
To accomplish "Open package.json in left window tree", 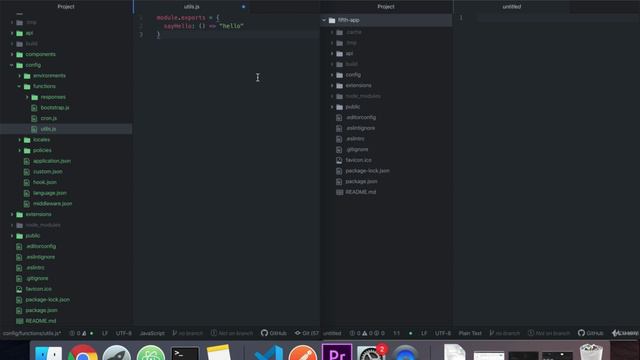I will click(41, 310).
